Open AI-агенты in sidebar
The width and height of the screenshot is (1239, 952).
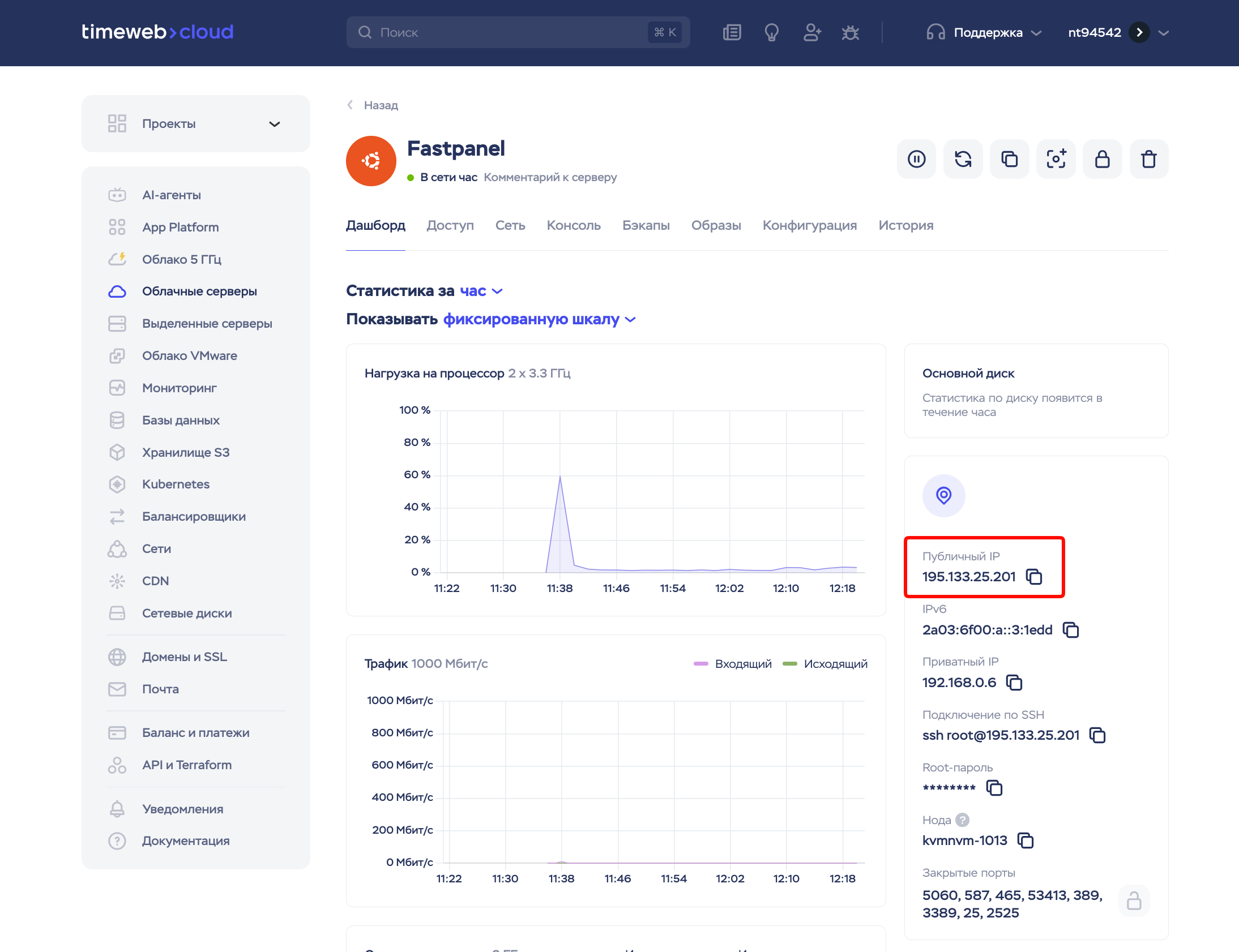pos(195,195)
